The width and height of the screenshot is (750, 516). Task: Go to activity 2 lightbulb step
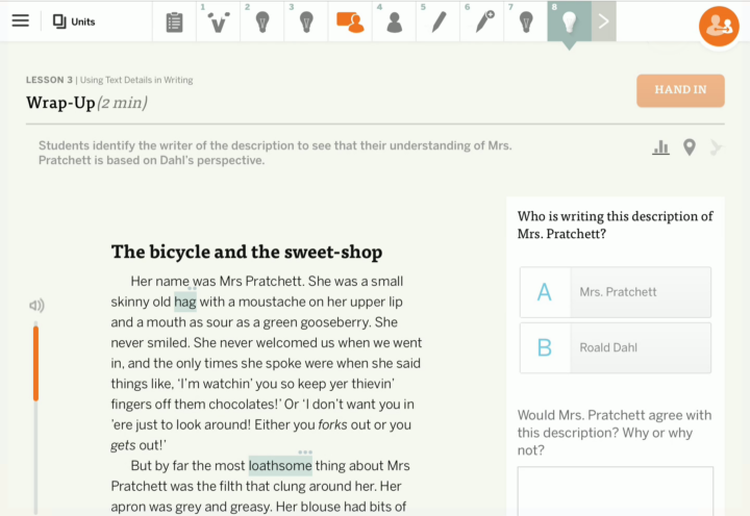click(262, 22)
